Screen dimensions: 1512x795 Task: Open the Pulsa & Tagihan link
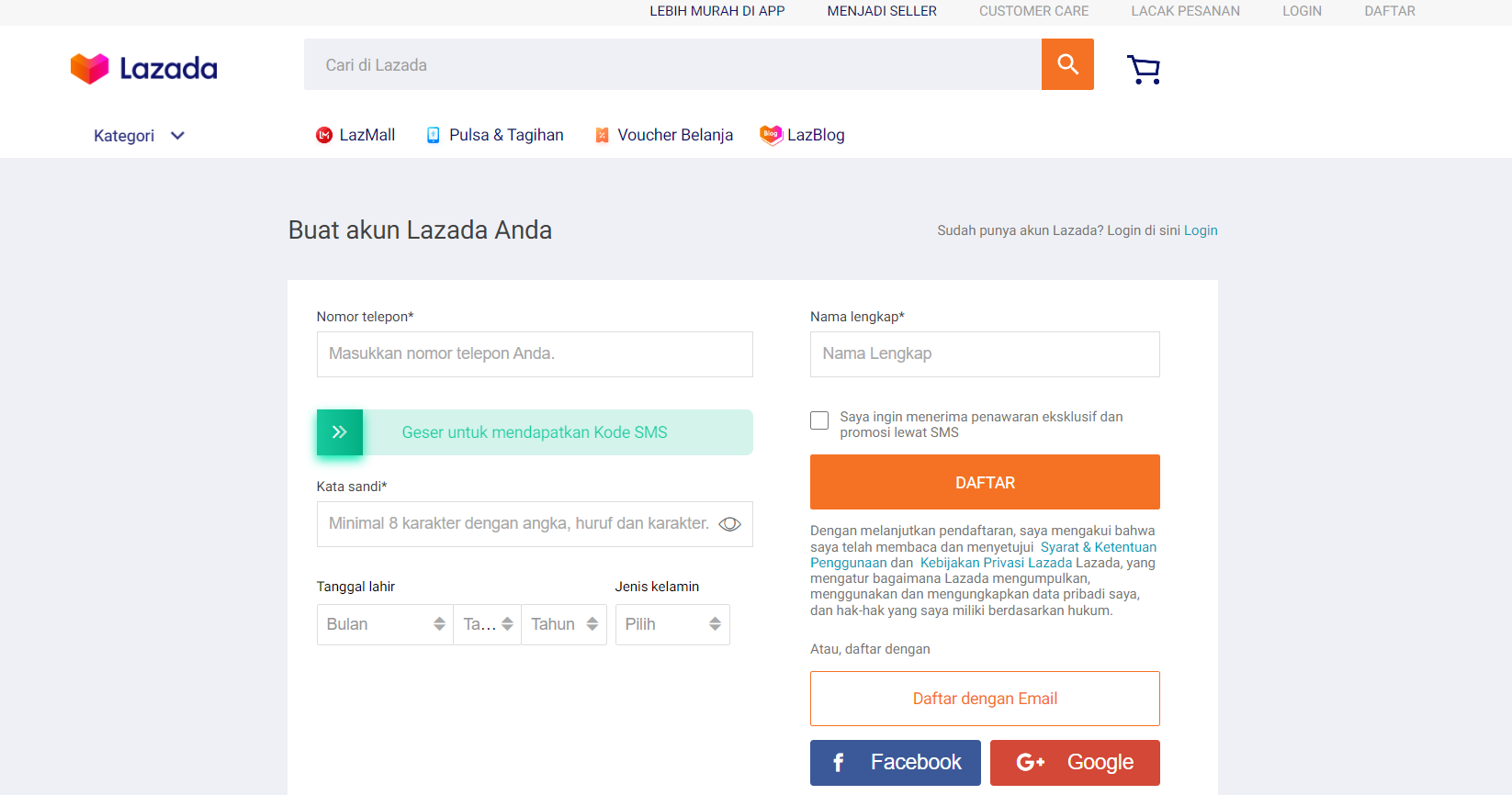coord(506,135)
